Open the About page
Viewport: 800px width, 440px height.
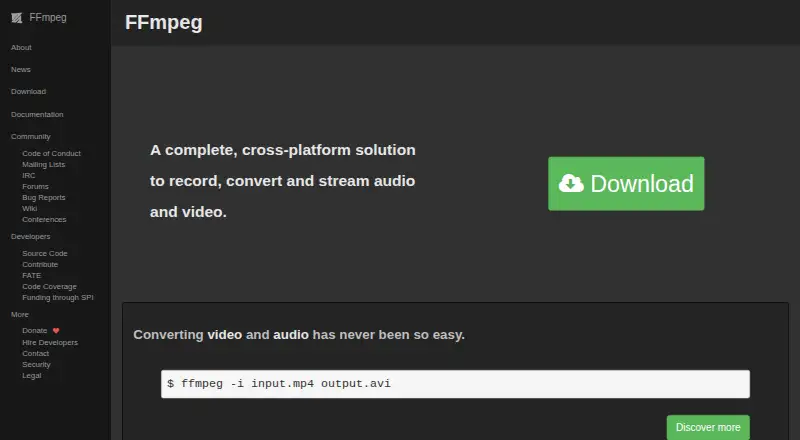pos(21,47)
